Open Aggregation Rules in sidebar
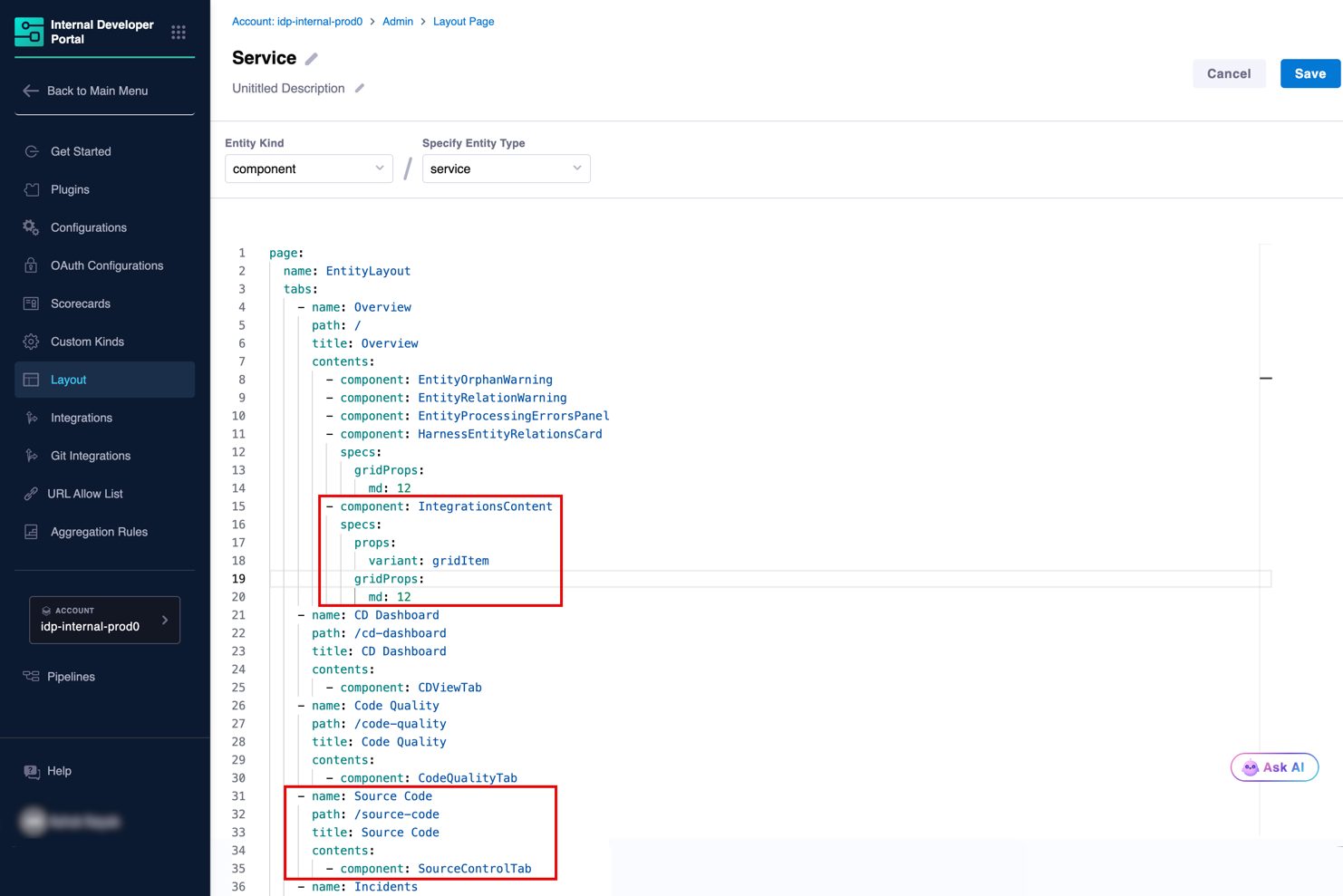This screenshot has height=896, width=1343. pyautogui.click(x=105, y=532)
